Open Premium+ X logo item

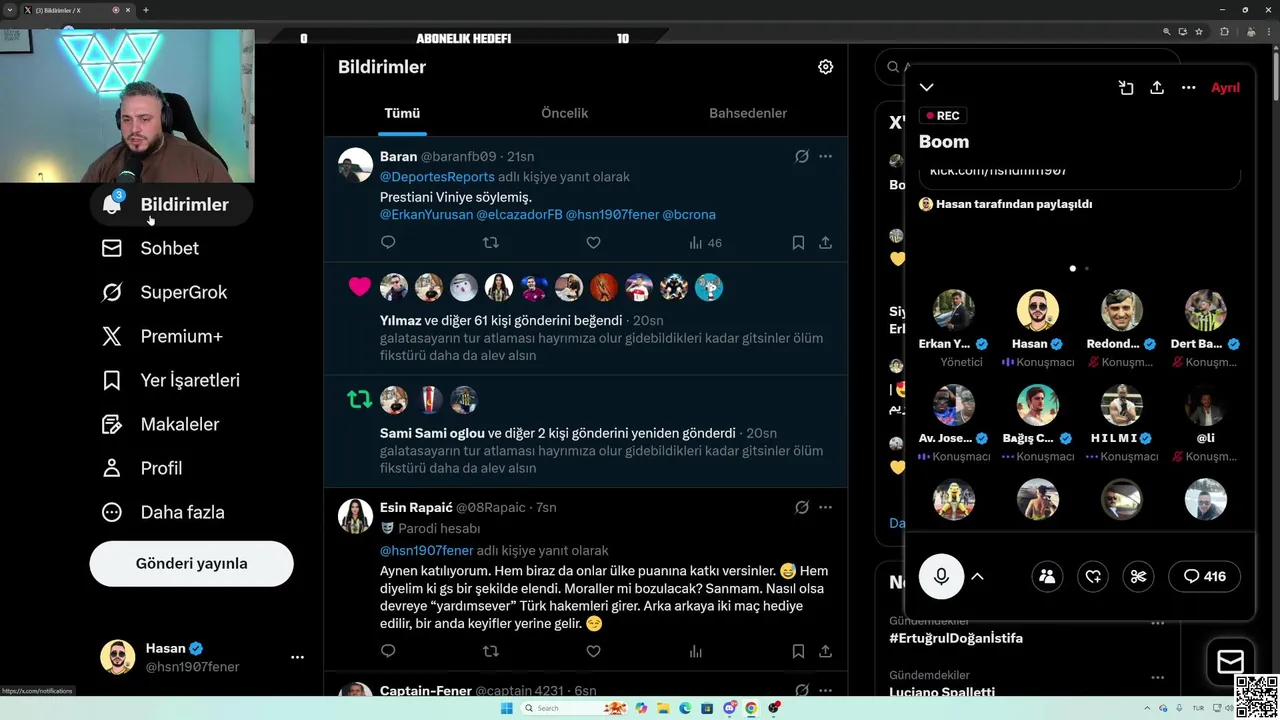pyautogui.click(x=112, y=336)
